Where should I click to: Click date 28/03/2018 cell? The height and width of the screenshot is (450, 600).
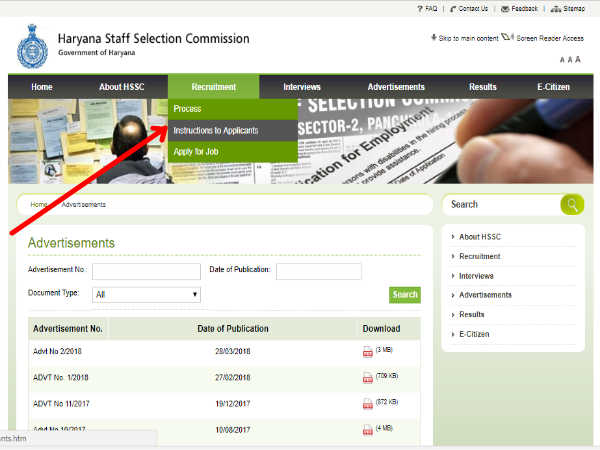[x=233, y=351]
